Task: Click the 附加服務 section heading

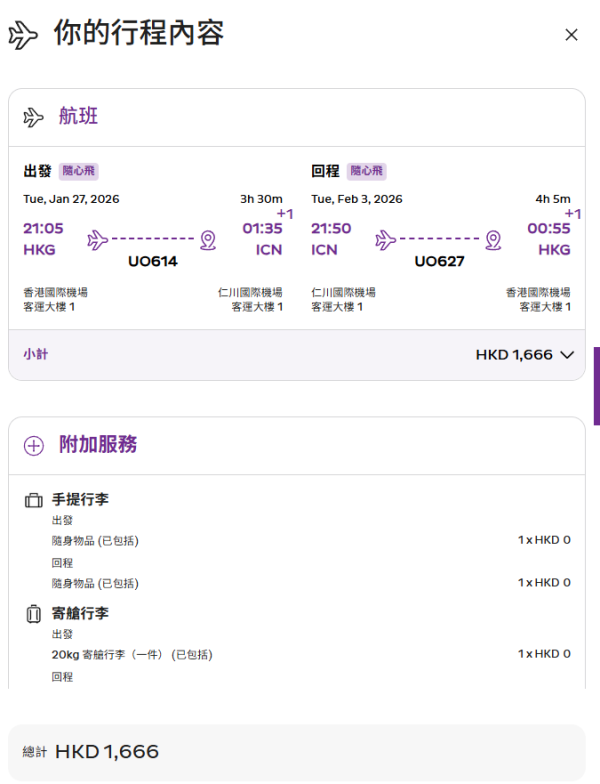Action: click(x=98, y=444)
